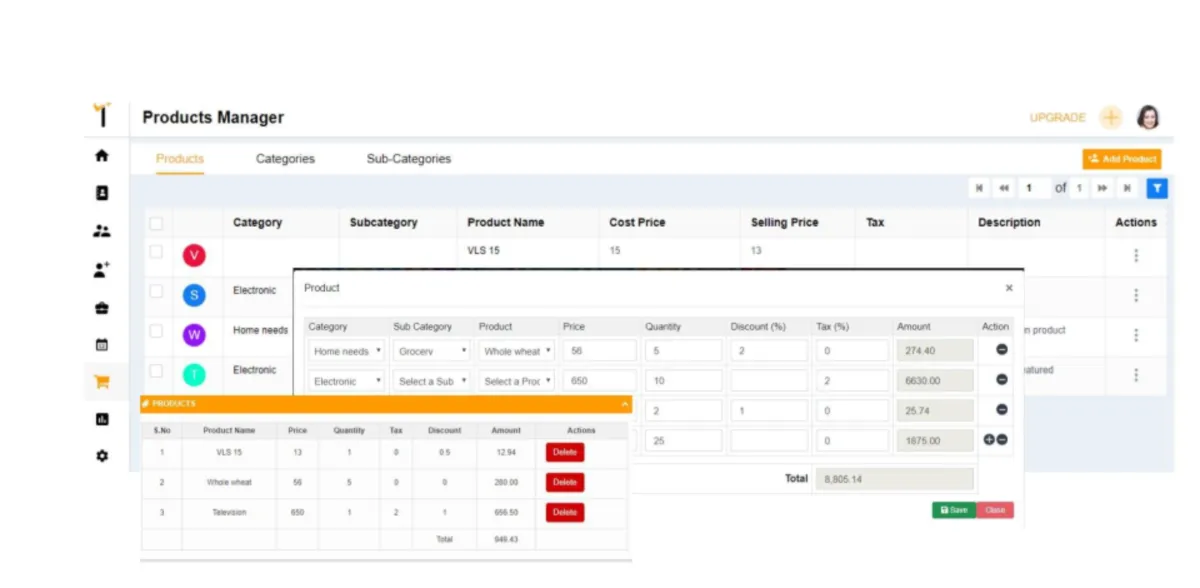
Task: Sort by the Cost Price column header
Action: pyautogui.click(x=637, y=223)
